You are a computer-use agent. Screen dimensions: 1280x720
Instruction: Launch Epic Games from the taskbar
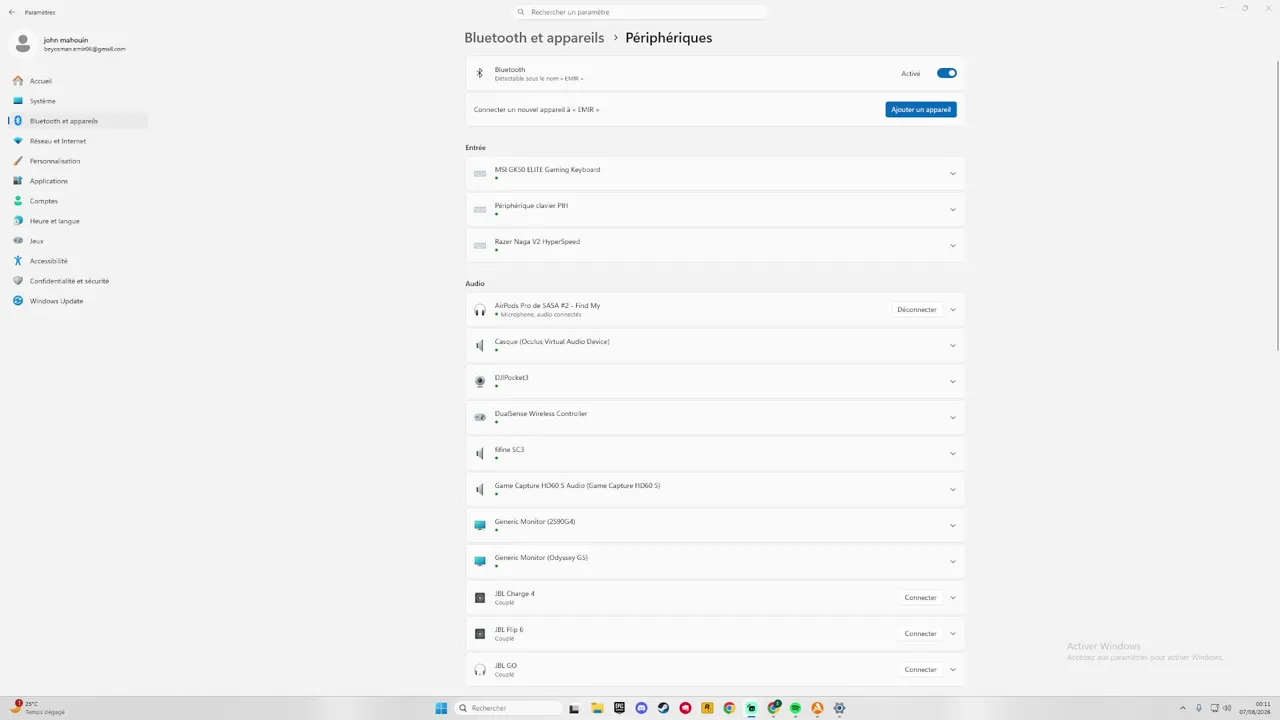point(619,708)
